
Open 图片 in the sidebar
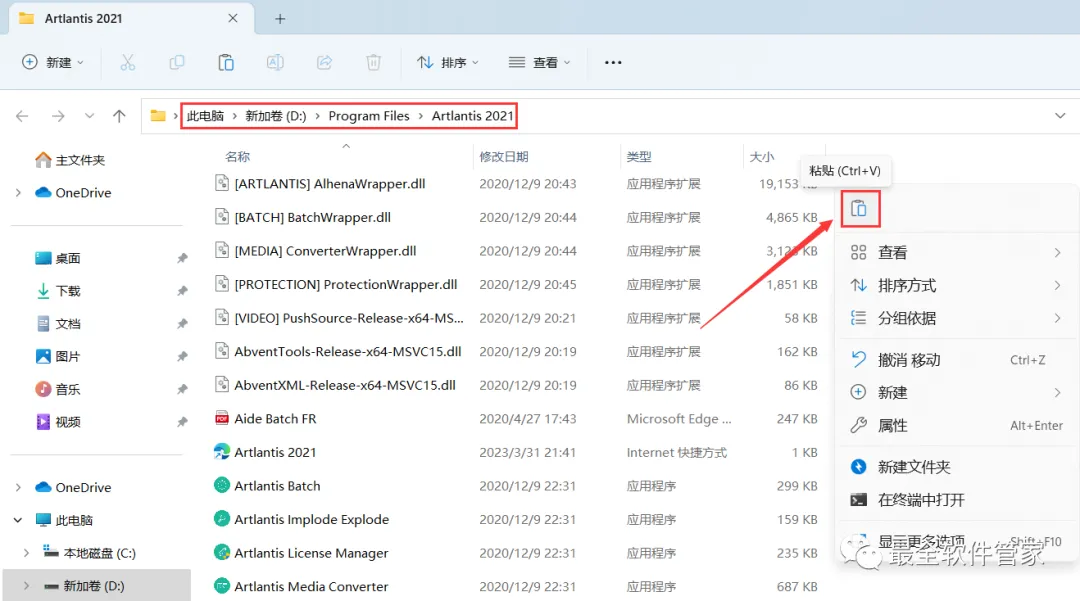pyautogui.click(x=58, y=357)
